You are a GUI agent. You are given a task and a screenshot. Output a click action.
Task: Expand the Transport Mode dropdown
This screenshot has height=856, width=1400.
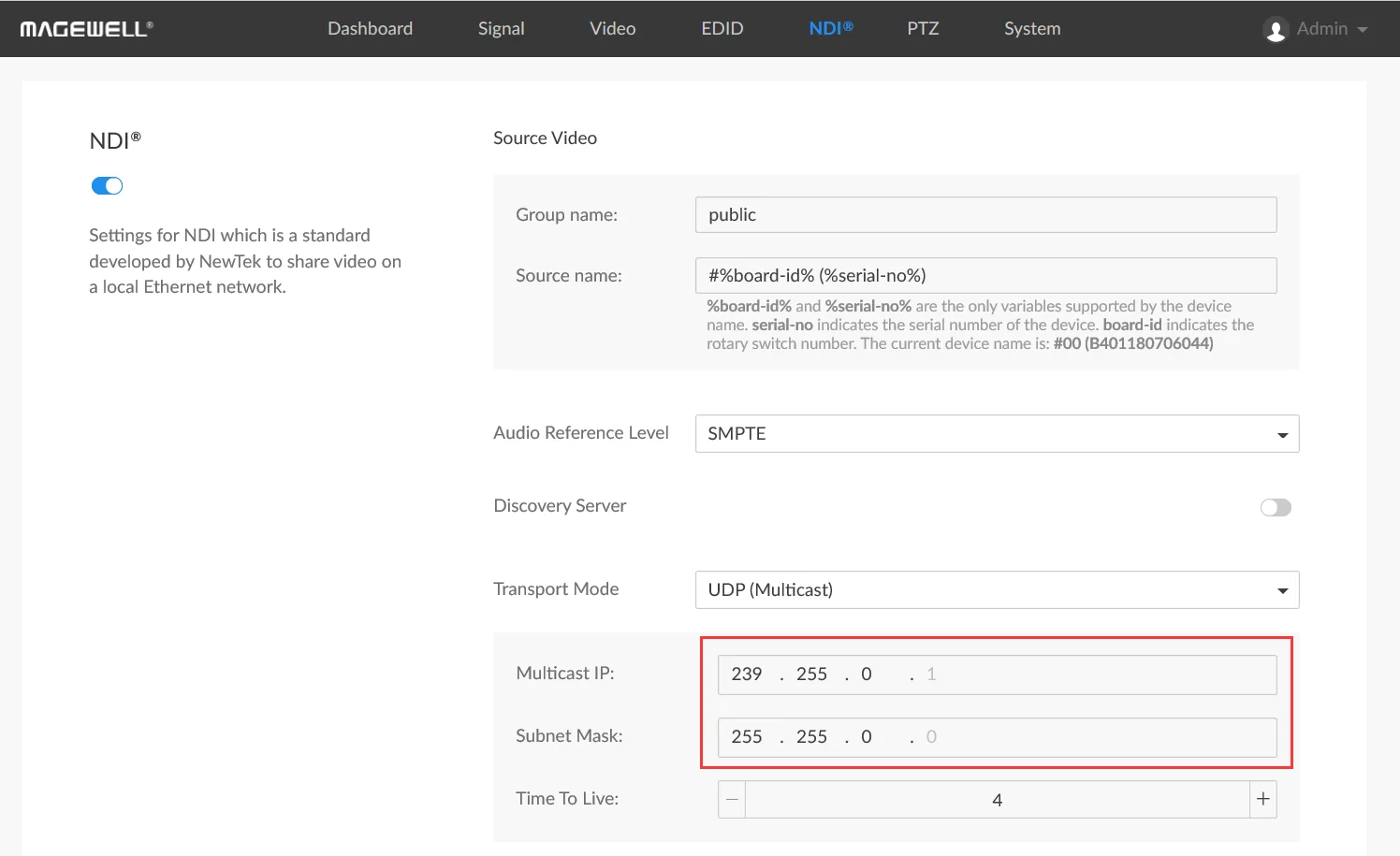(998, 589)
